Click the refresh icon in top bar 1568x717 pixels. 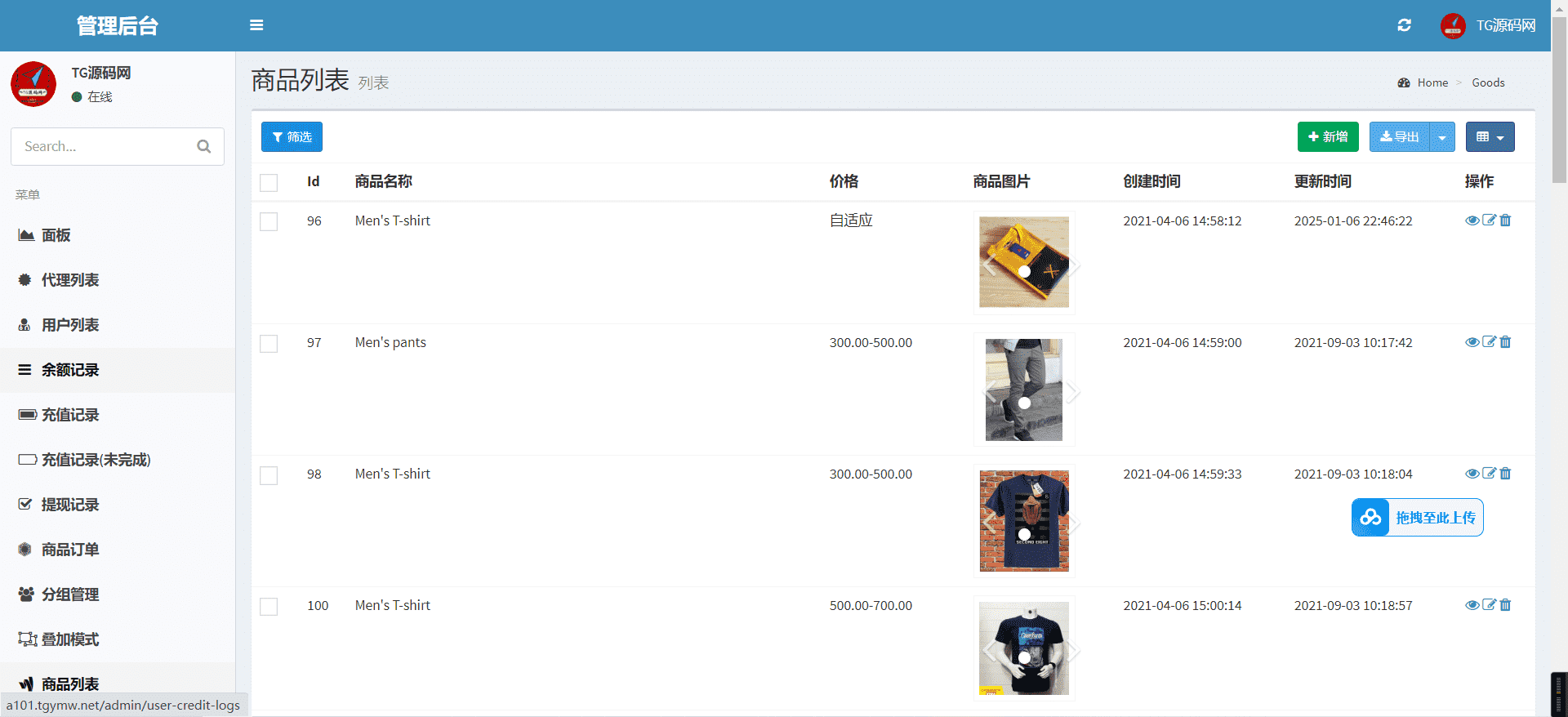coord(1404,25)
